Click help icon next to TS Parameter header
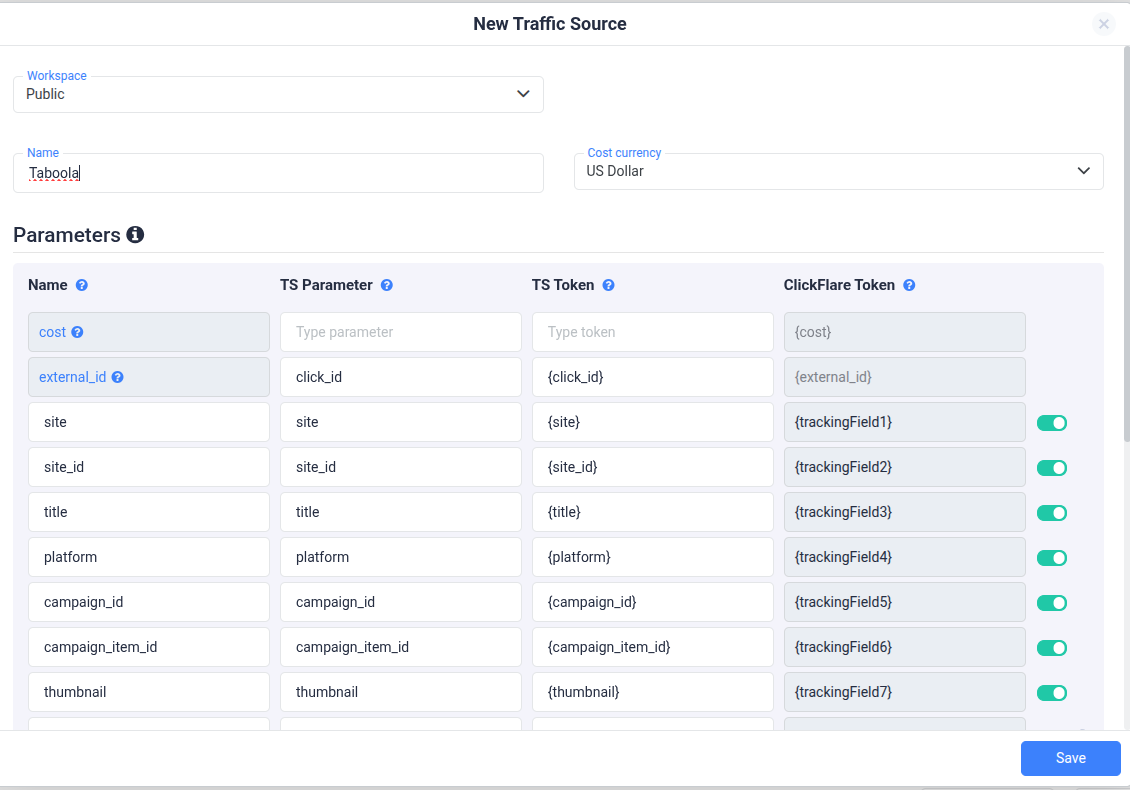This screenshot has height=790, width=1130. coord(386,285)
